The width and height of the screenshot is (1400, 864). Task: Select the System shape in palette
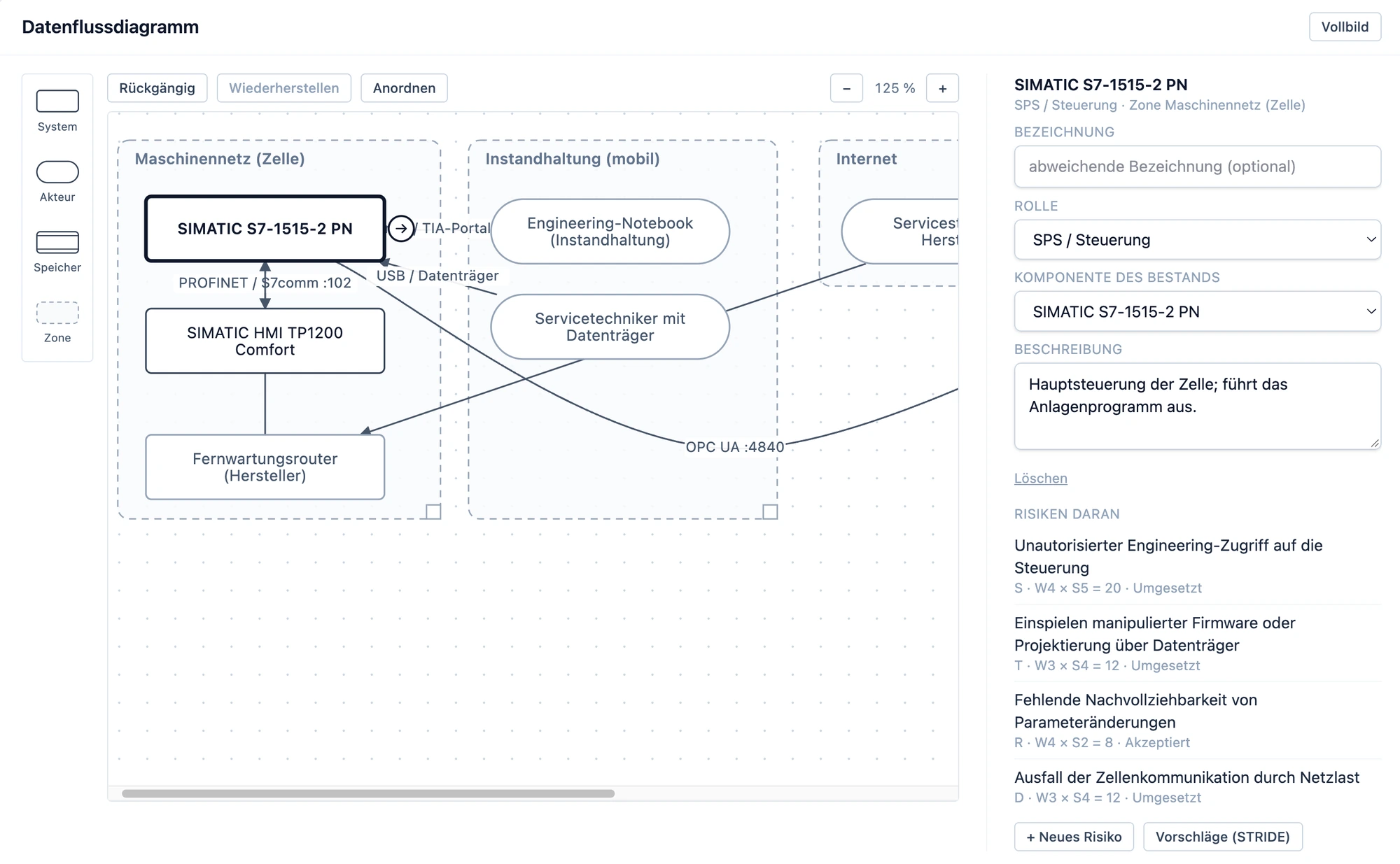[57, 111]
